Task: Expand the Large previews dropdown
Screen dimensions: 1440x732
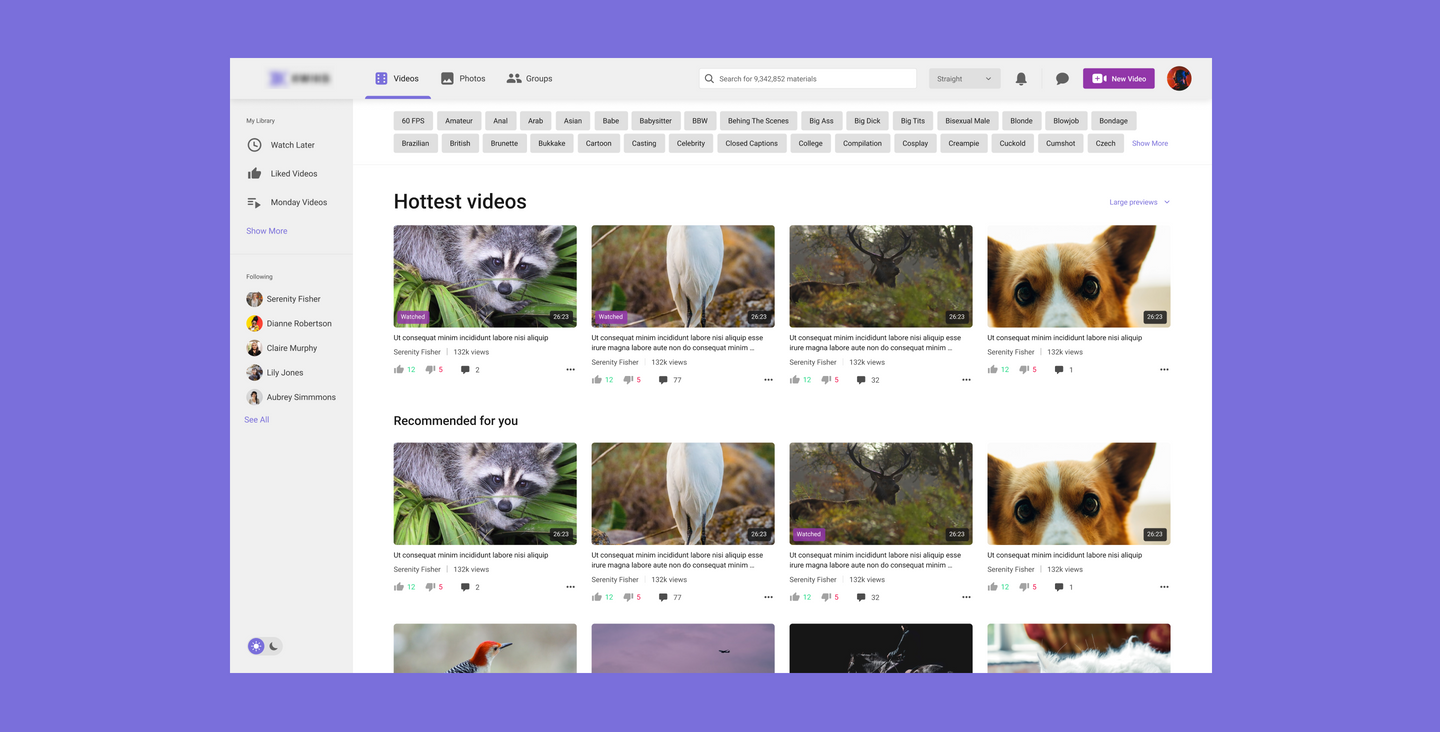Action: click(1139, 202)
